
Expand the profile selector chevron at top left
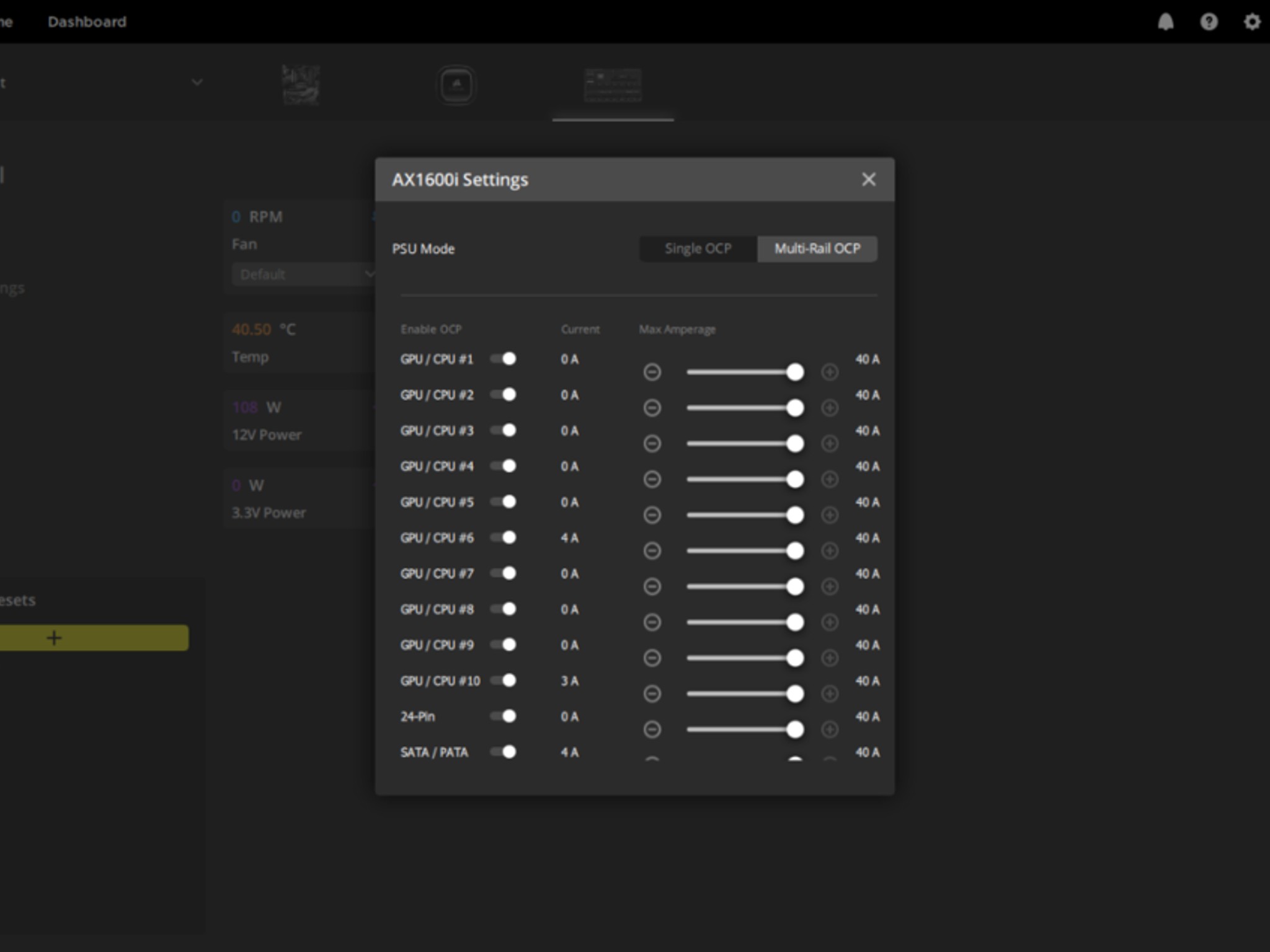197,82
